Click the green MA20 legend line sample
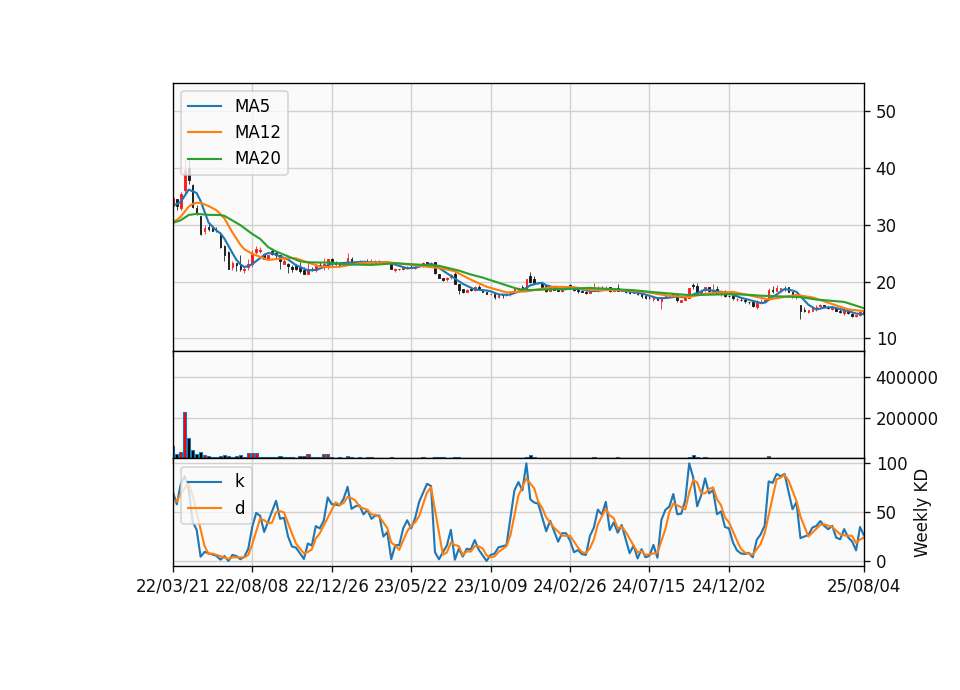The image size is (960, 690). (x=204, y=159)
